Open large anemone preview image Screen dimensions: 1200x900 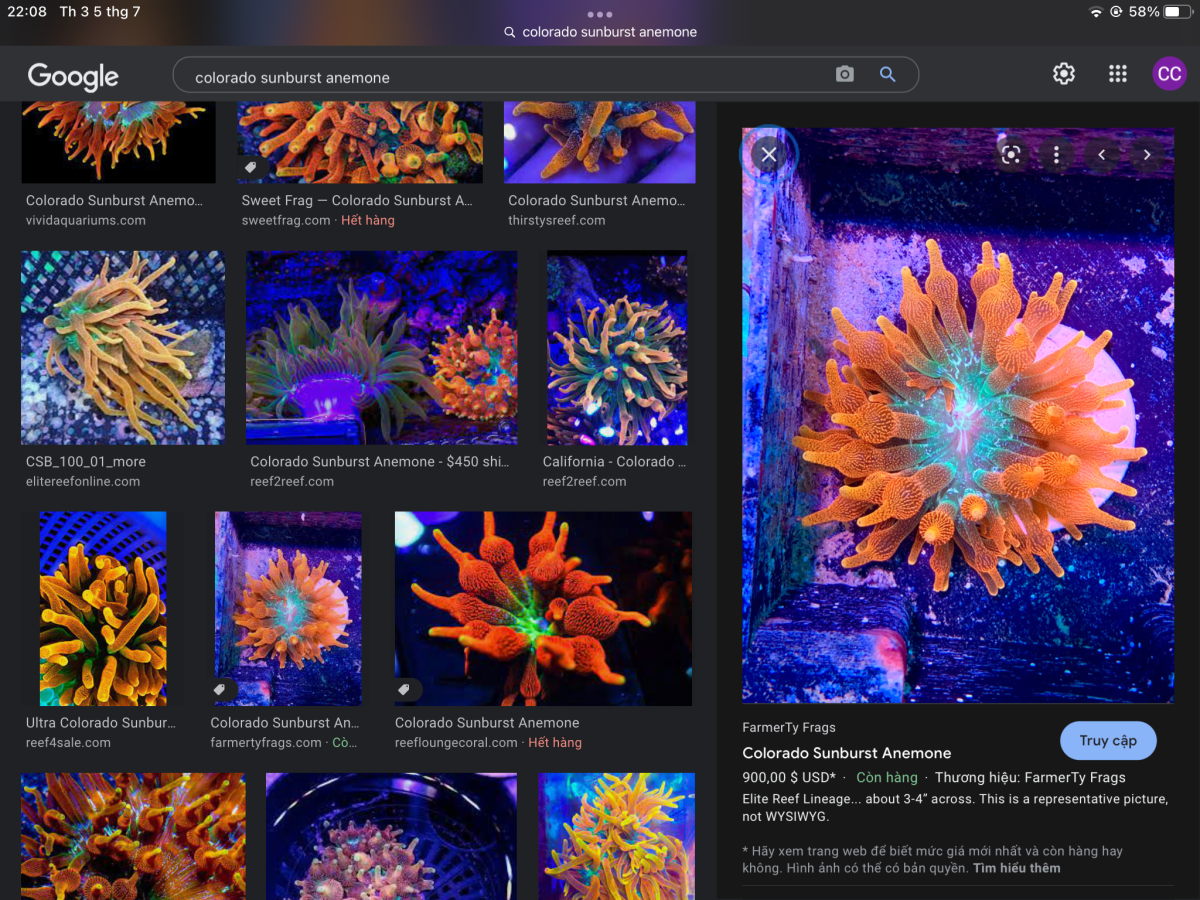[958, 415]
